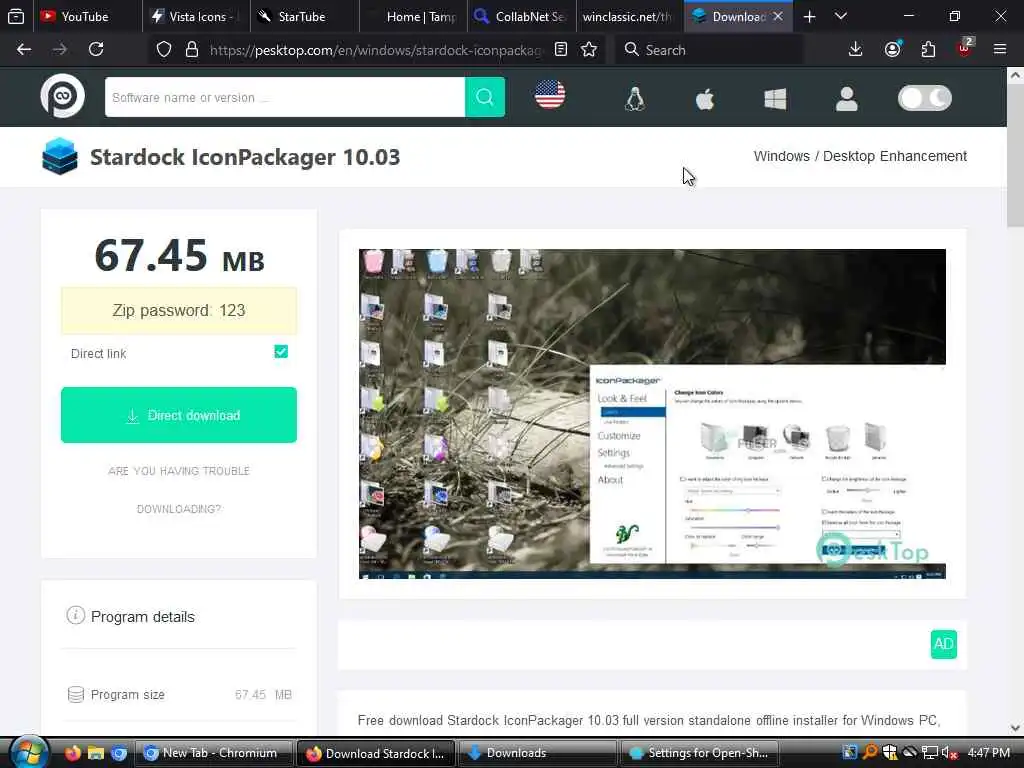
Task: Switch to the CollabNet tab
Action: (x=521, y=16)
